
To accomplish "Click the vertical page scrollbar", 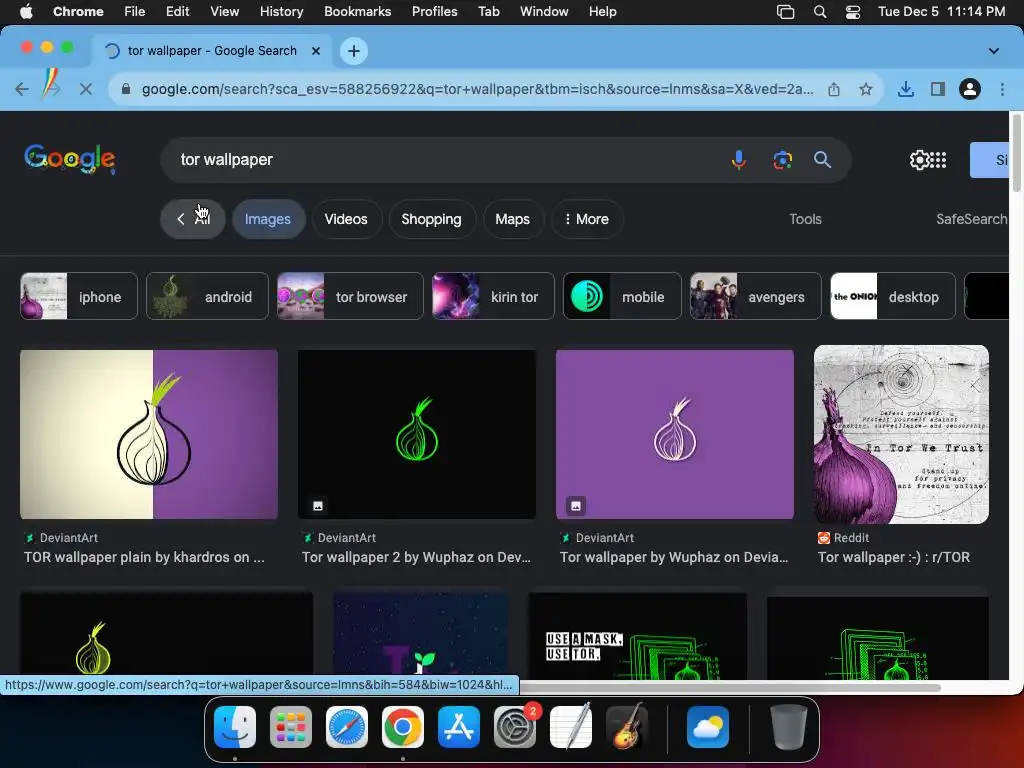I will pyautogui.click(x=1016, y=153).
